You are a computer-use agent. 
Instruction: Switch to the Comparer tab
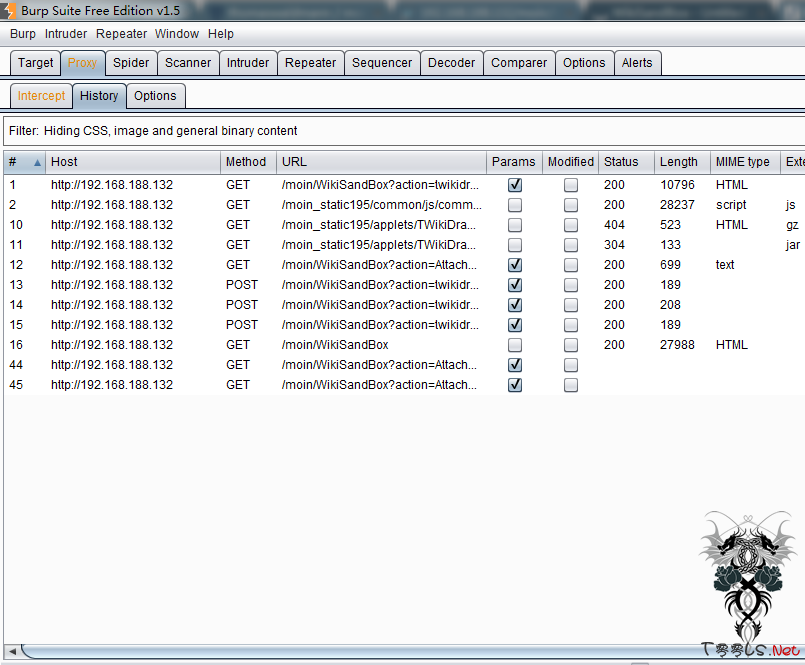(x=519, y=63)
